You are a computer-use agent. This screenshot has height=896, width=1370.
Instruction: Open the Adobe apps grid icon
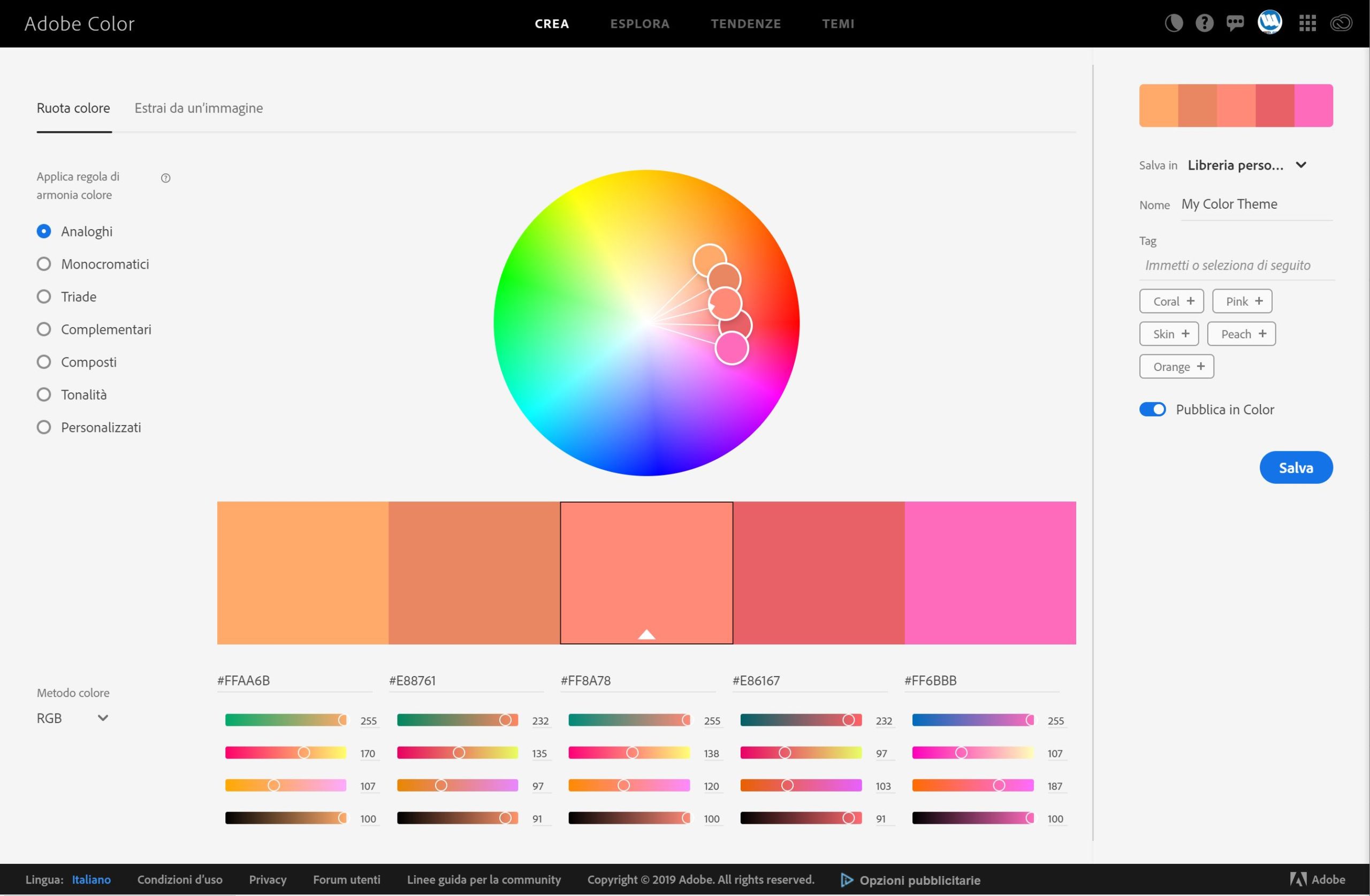pos(1307,23)
